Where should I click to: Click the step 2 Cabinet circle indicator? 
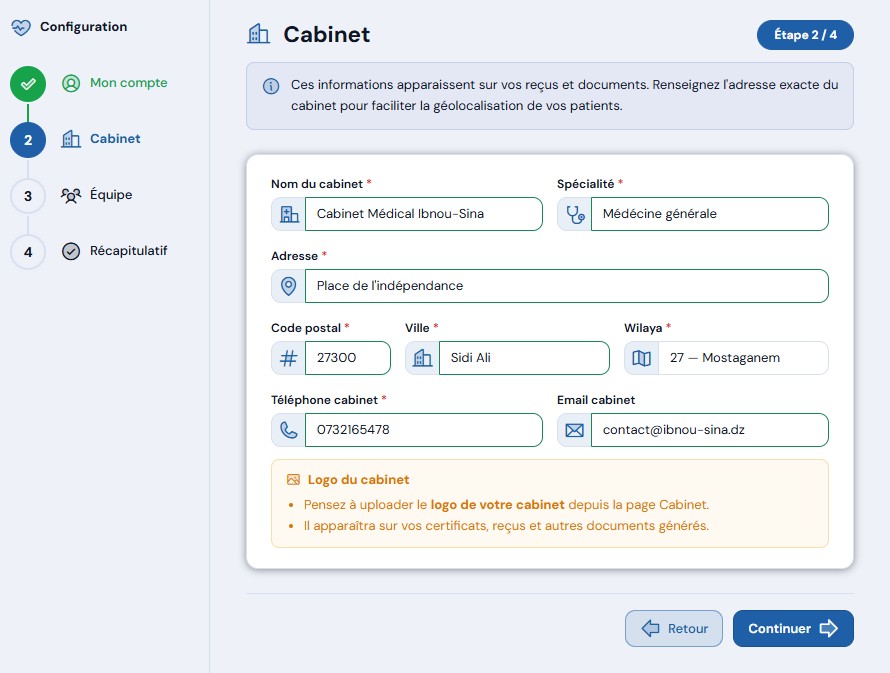28,140
